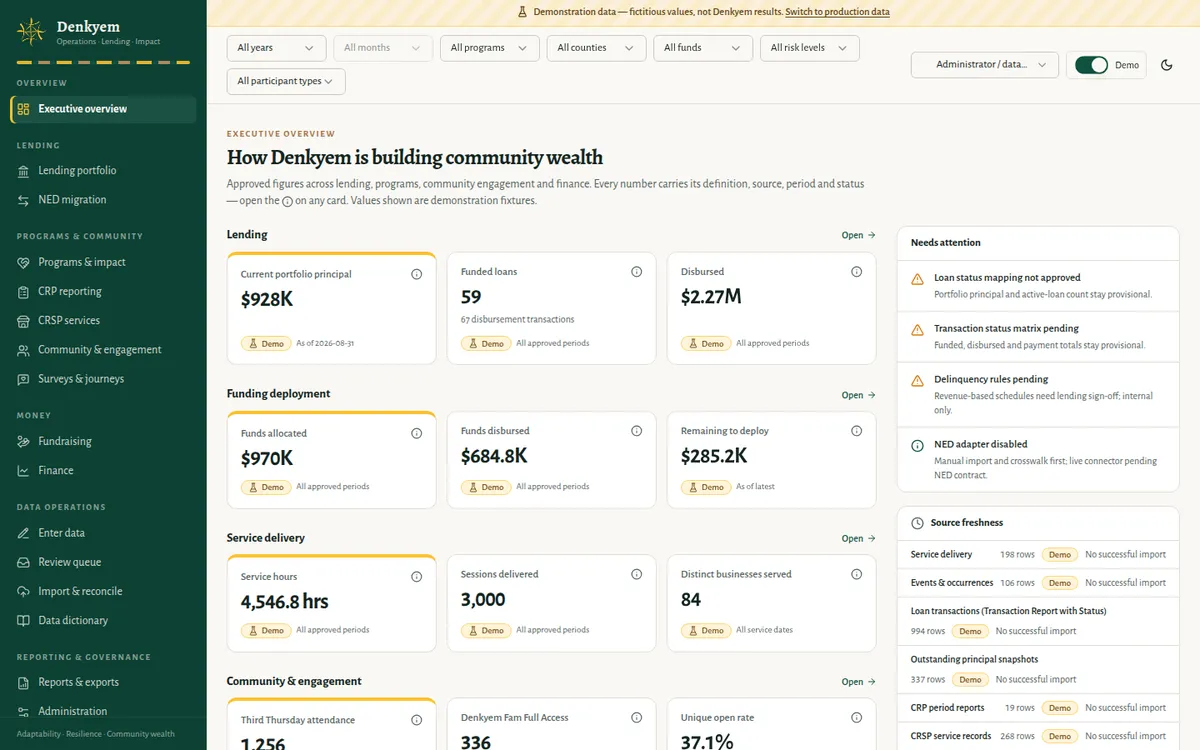Click the 67 disbursement transactions text
The image size is (1200, 750).
[517, 320]
